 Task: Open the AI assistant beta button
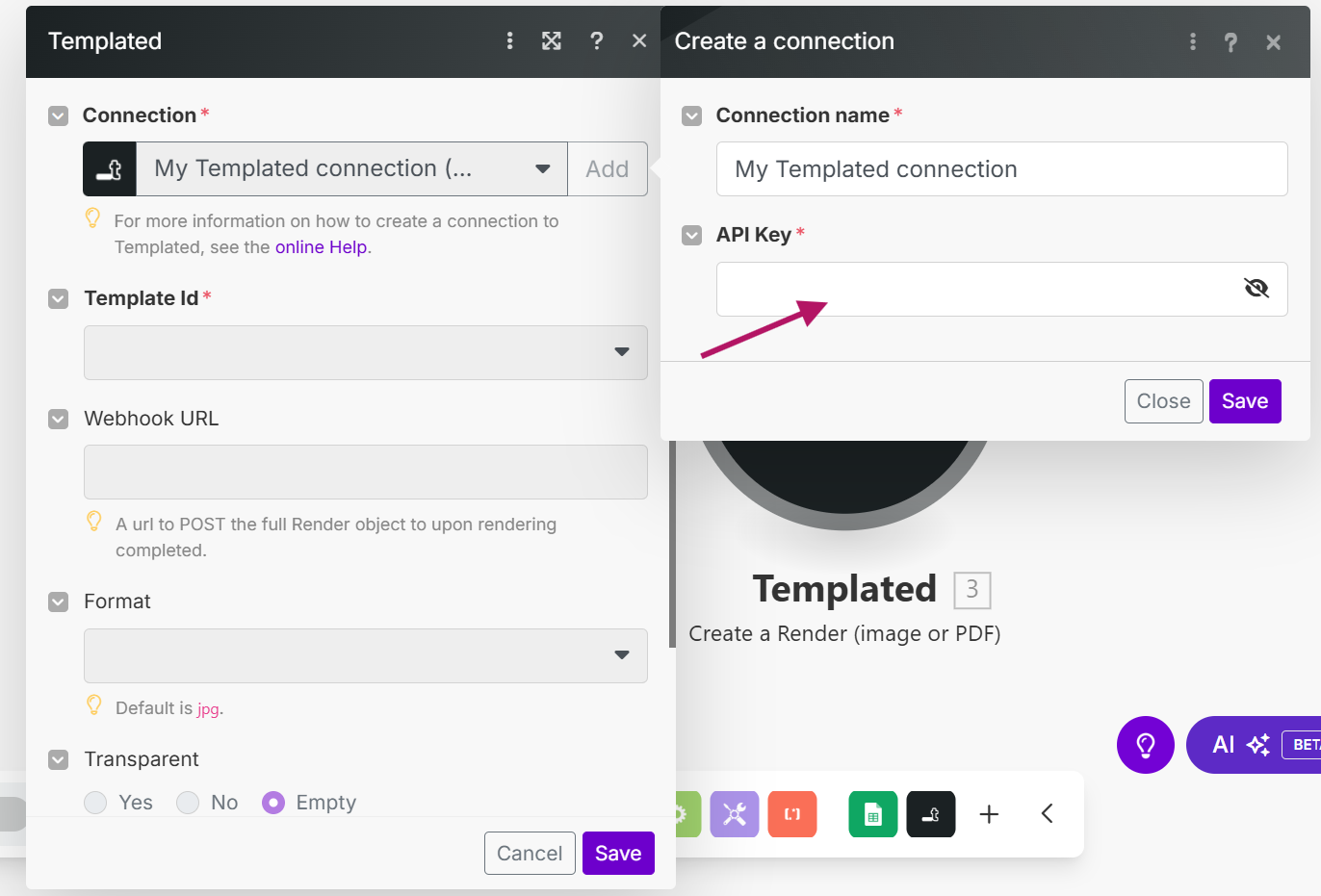[x=1254, y=745]
